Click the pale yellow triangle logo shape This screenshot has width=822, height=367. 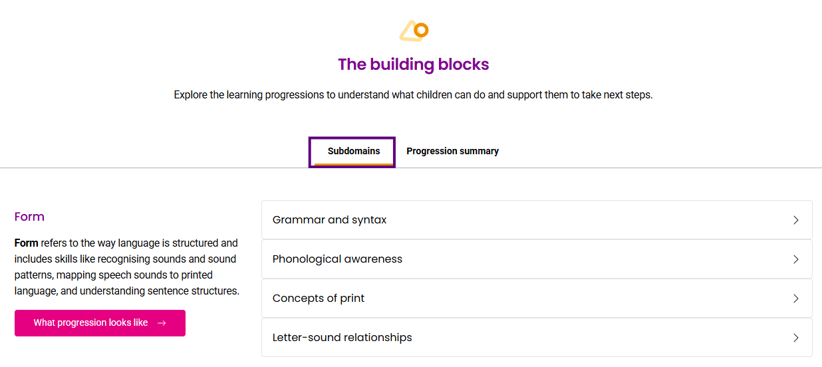pyautogui.click(x=408, y=32)
